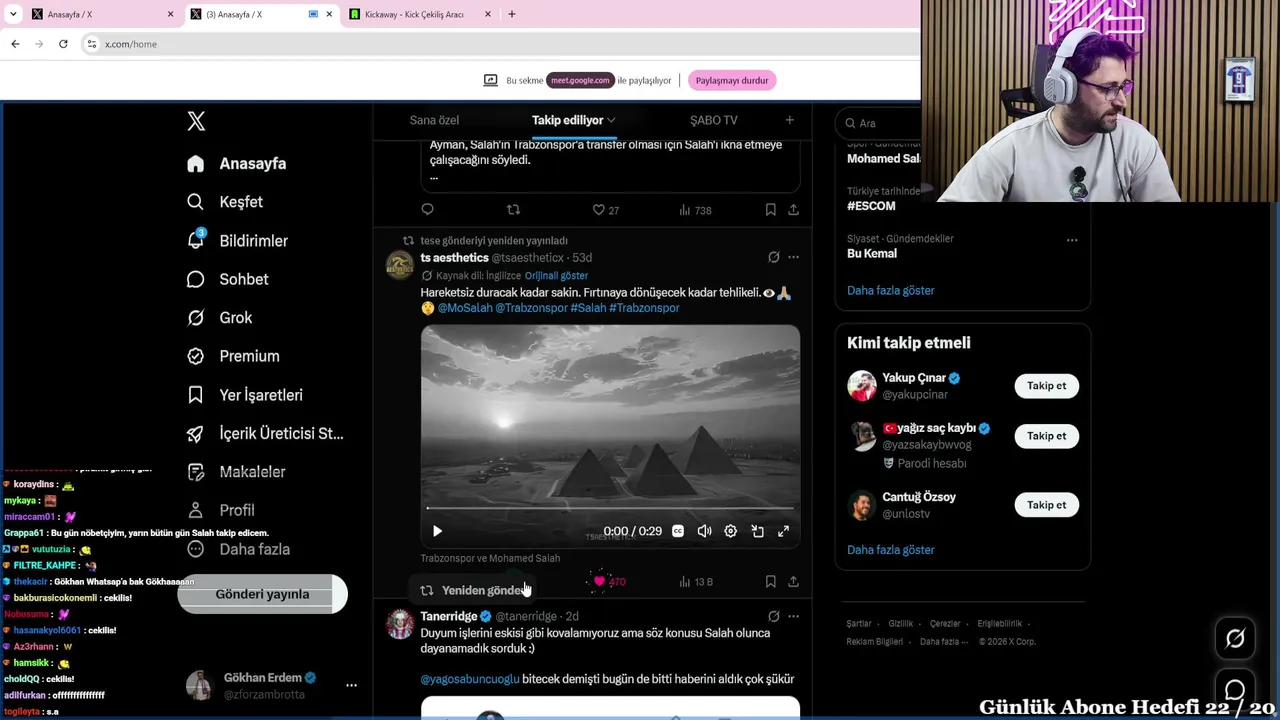Click Grok icon on Tanerridge post

[x=773, y=616]
